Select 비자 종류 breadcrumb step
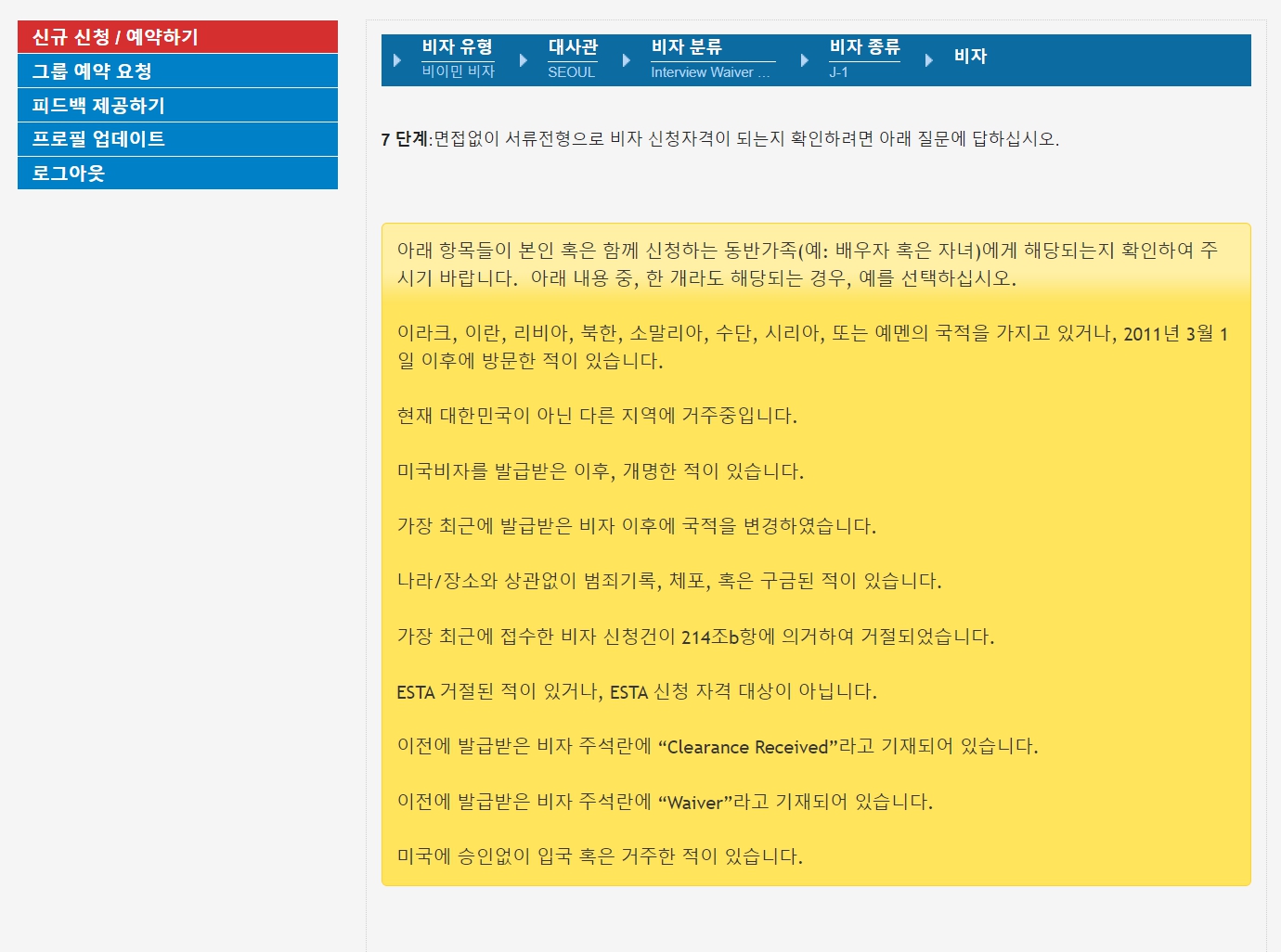 [864, 47]
